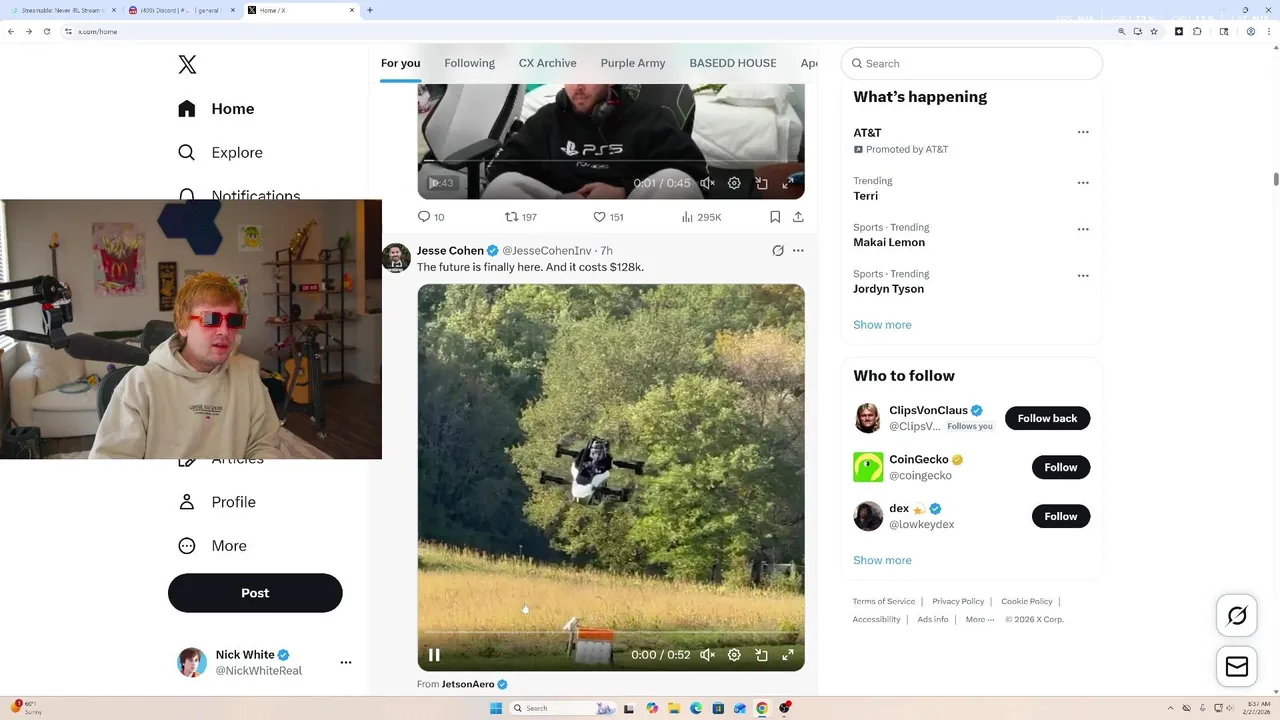Unmute the 0:52 Jetson video

tap(707, 655)
